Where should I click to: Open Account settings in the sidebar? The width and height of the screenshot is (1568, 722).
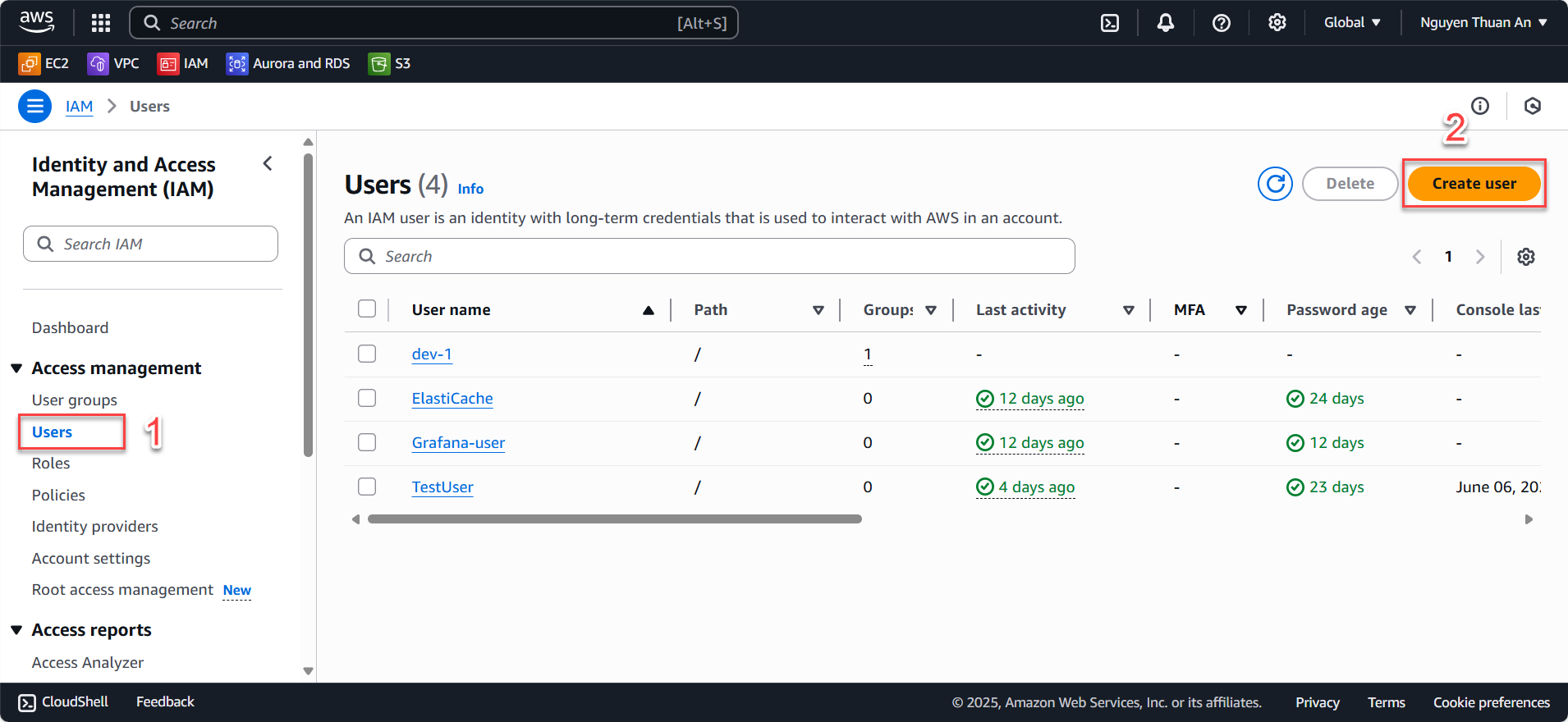tap(91, 559)
